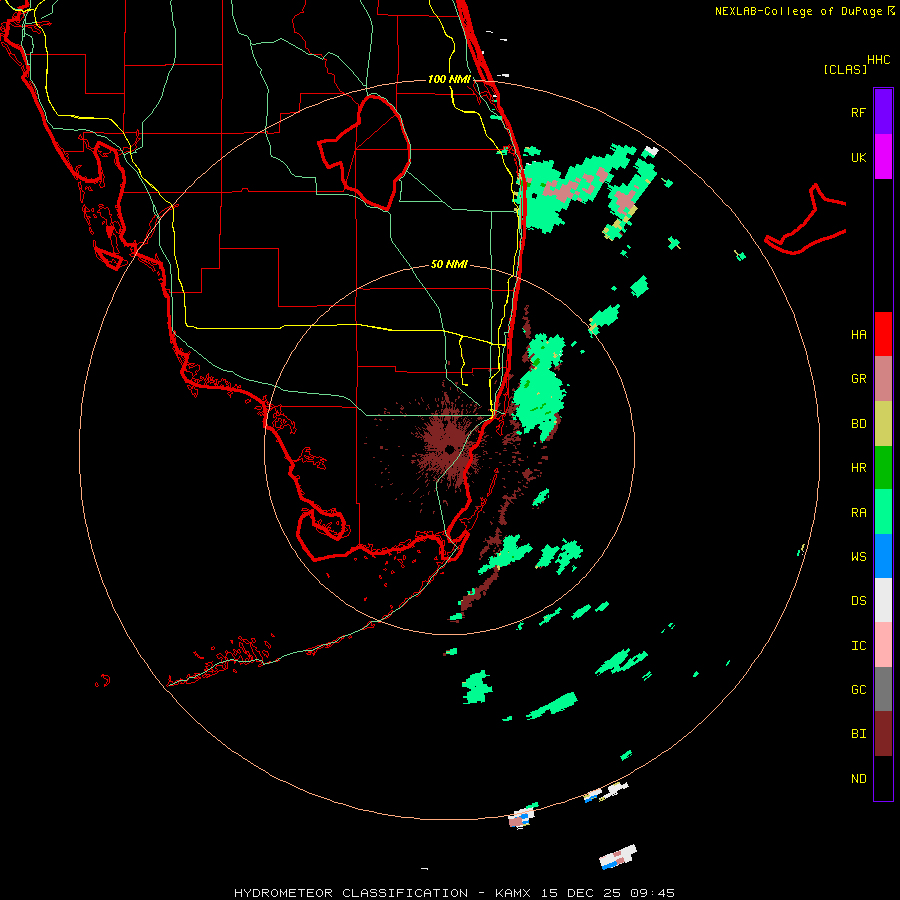Select the "HA" legend label
900x900 pixels.
click(x=858, y=335)
